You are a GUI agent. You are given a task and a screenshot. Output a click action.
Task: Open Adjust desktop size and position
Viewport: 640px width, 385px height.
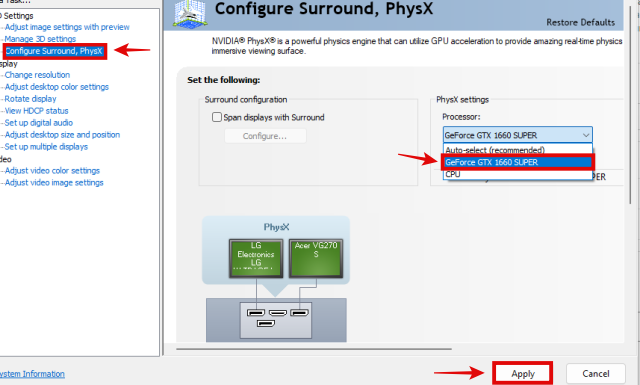click(x=62, y=135)
